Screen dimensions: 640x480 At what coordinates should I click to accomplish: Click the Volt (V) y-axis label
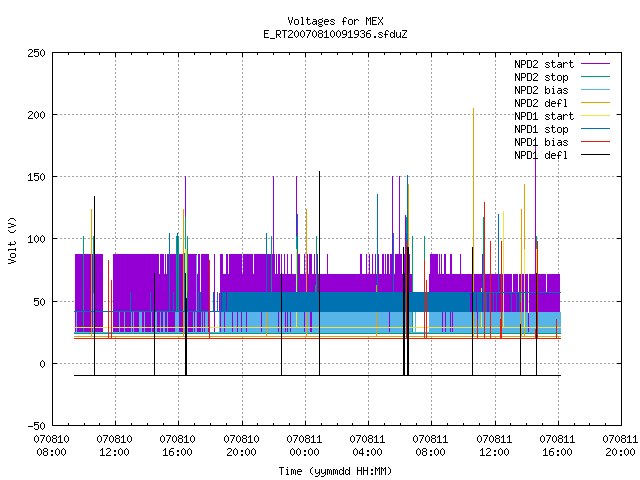click(12, 240)
